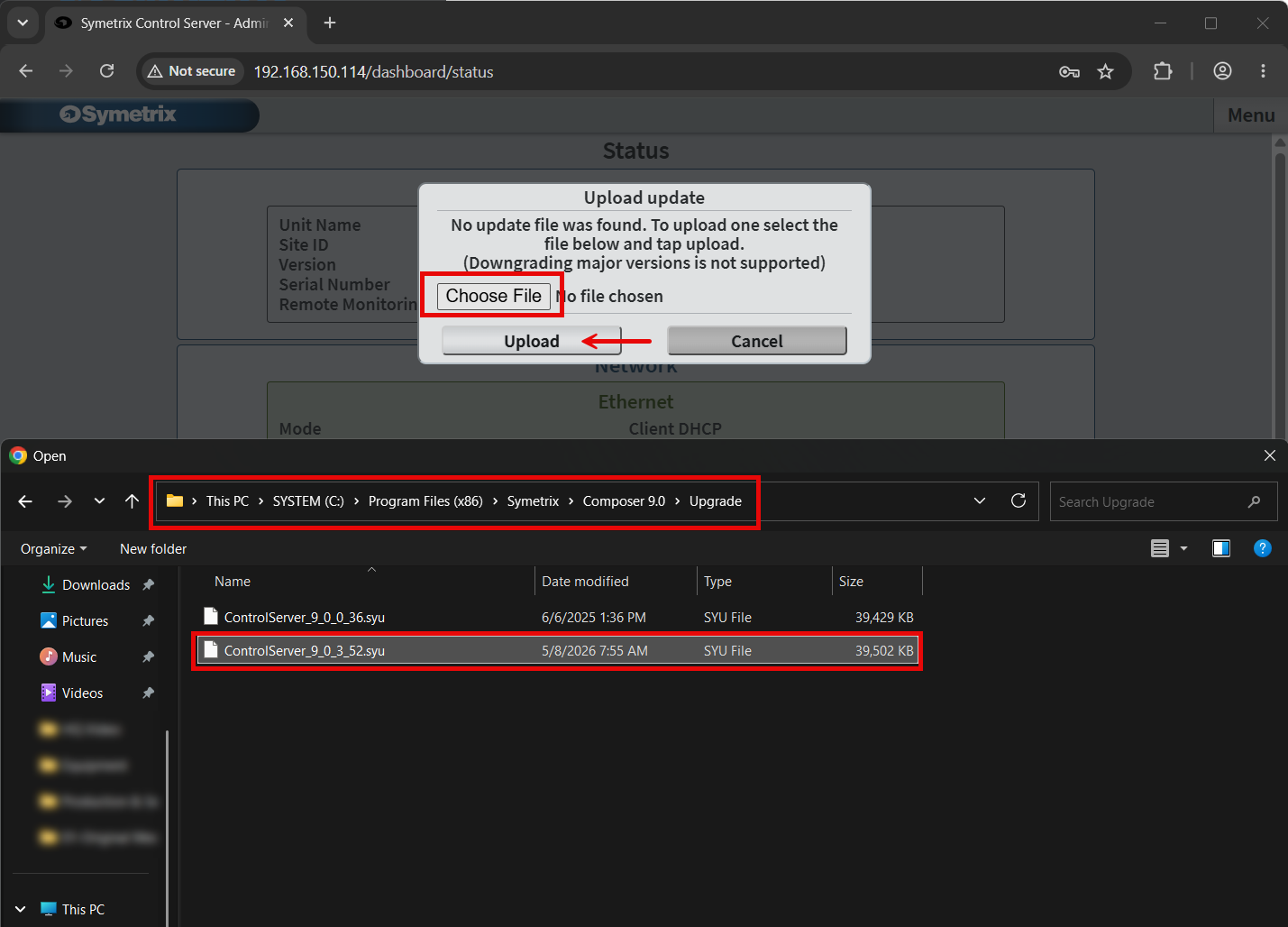Collapse the This PC tree node
This screenshot has width=1288, height=927.
(x=20, y=909)
